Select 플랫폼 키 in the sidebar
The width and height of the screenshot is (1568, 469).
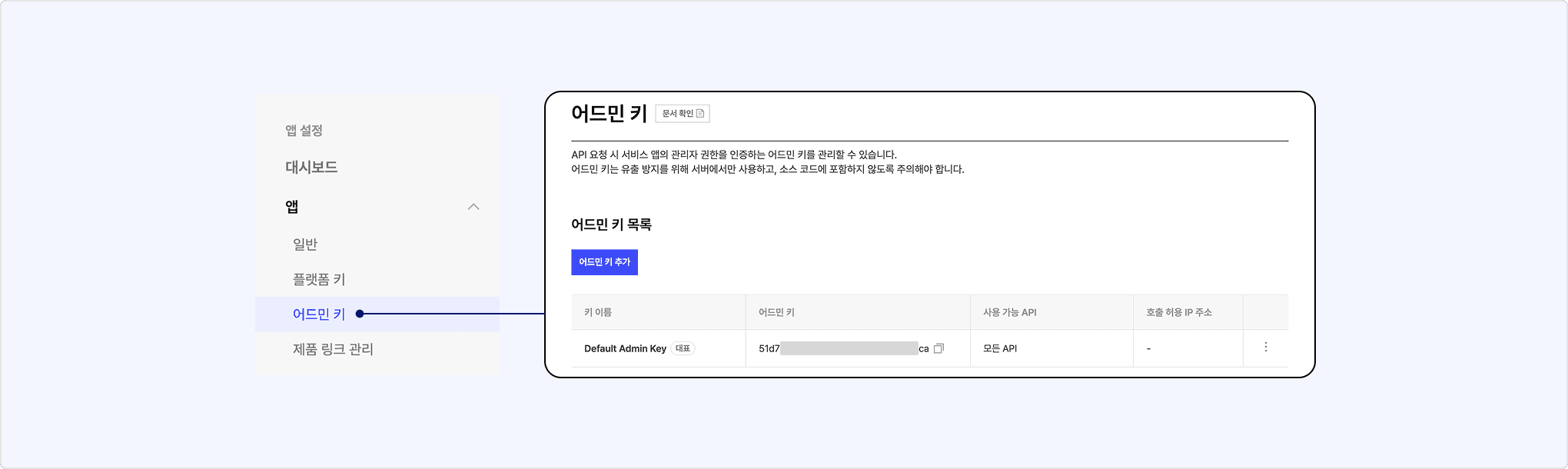319,279
